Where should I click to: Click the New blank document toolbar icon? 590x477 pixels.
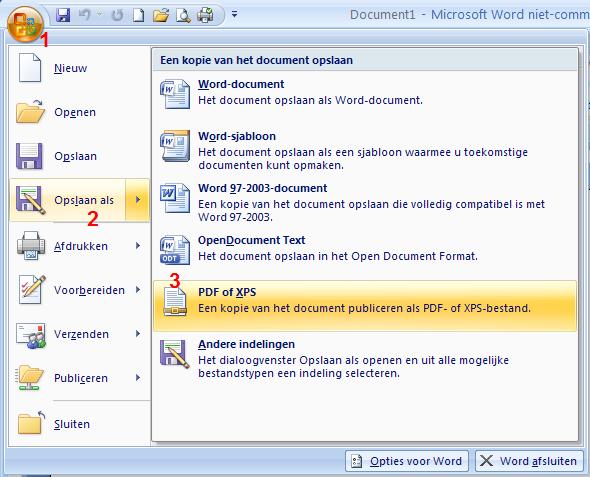point(138,15)
